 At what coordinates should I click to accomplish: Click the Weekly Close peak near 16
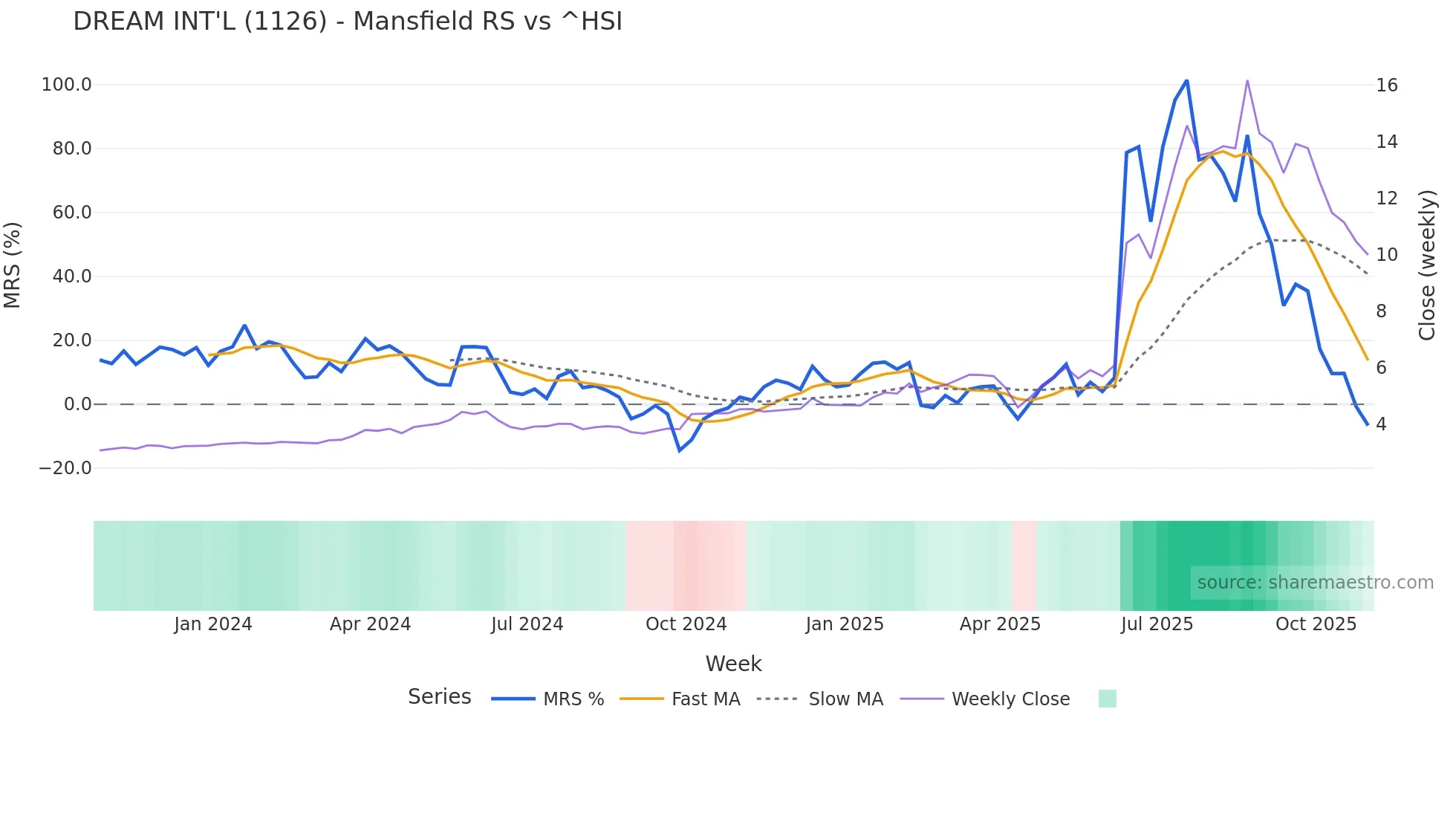[x=1247, y=80]
